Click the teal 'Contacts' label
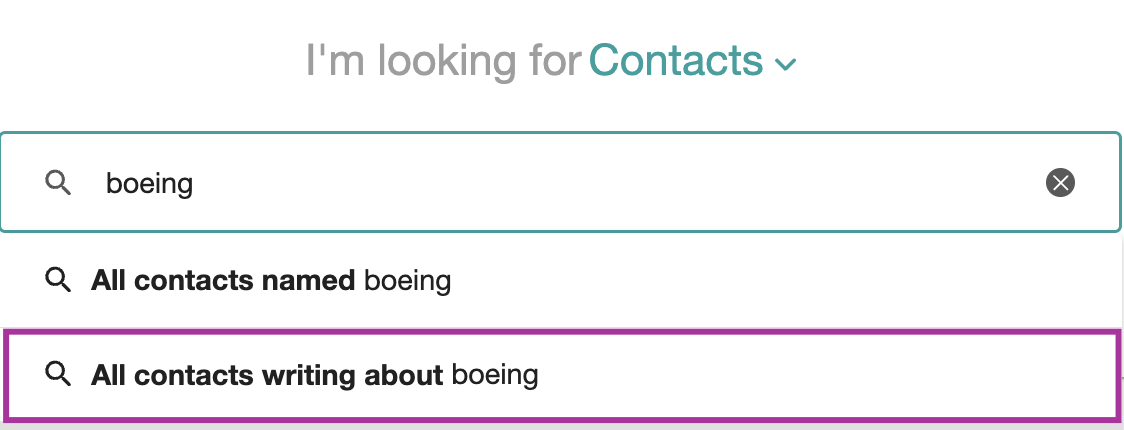The width and height of the screenshot is (1124, 430). (676, 60)
